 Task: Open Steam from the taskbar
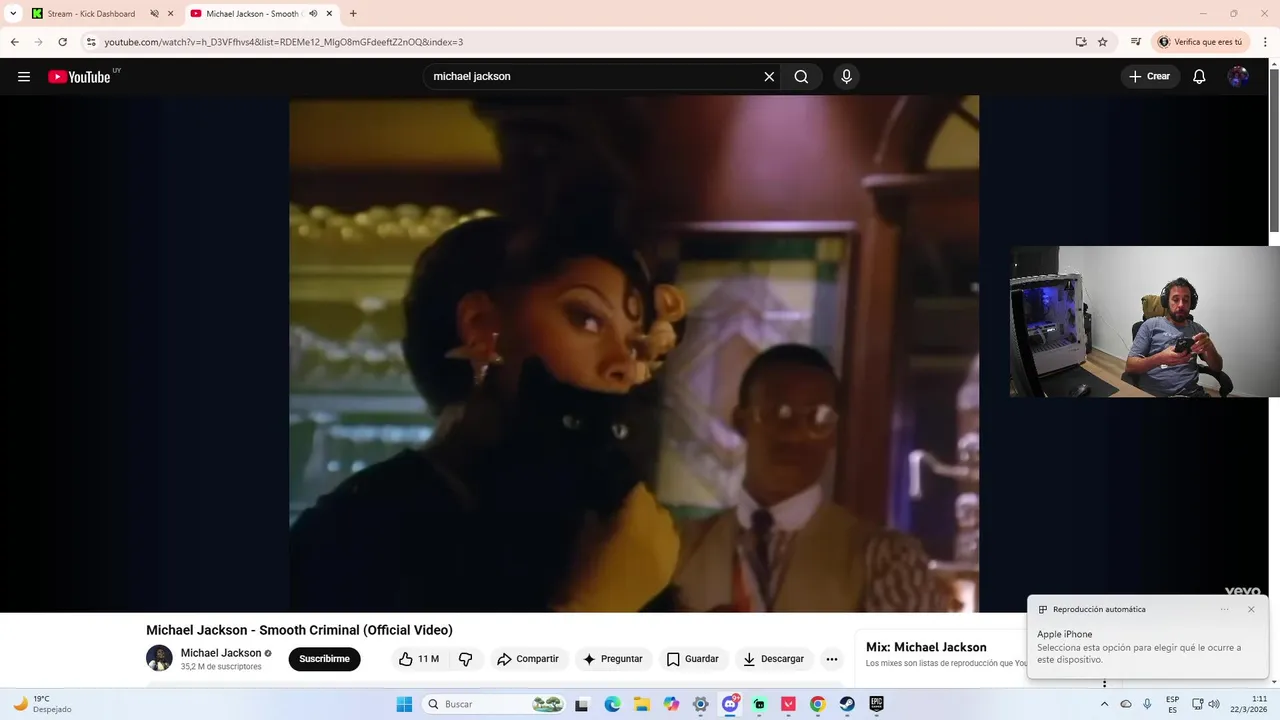[847, 704]
